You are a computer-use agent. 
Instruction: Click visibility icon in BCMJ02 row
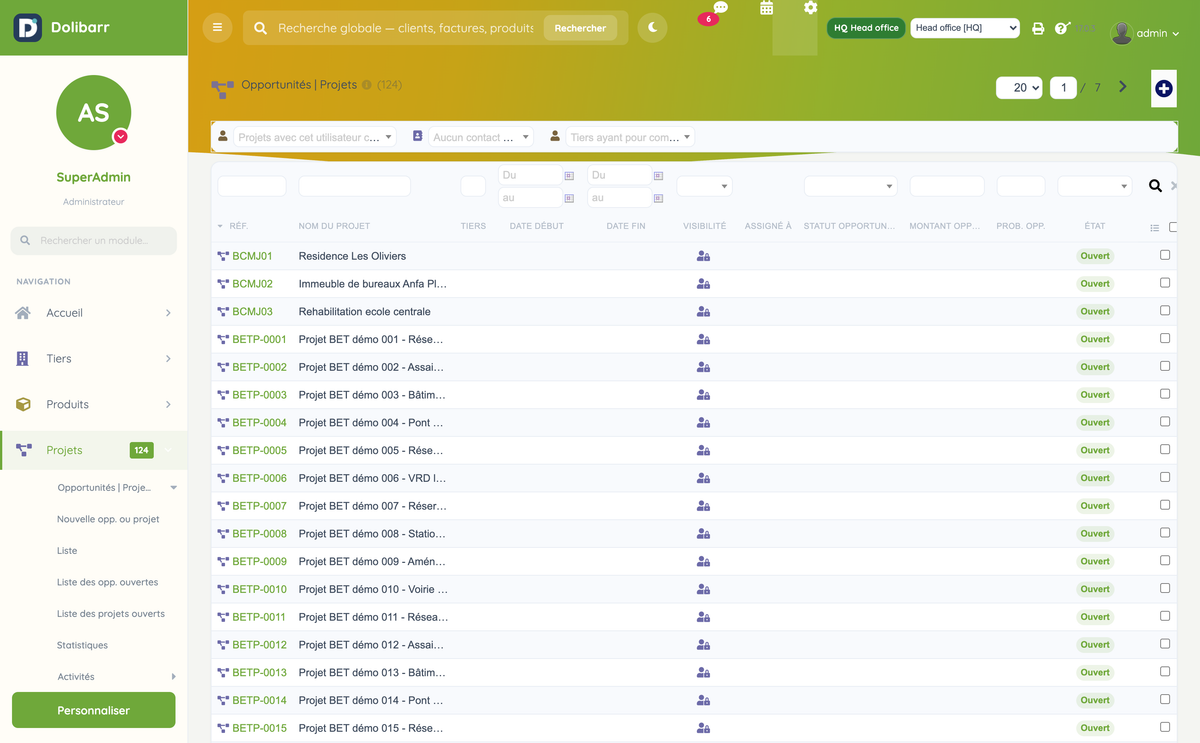tap(703, 284)
